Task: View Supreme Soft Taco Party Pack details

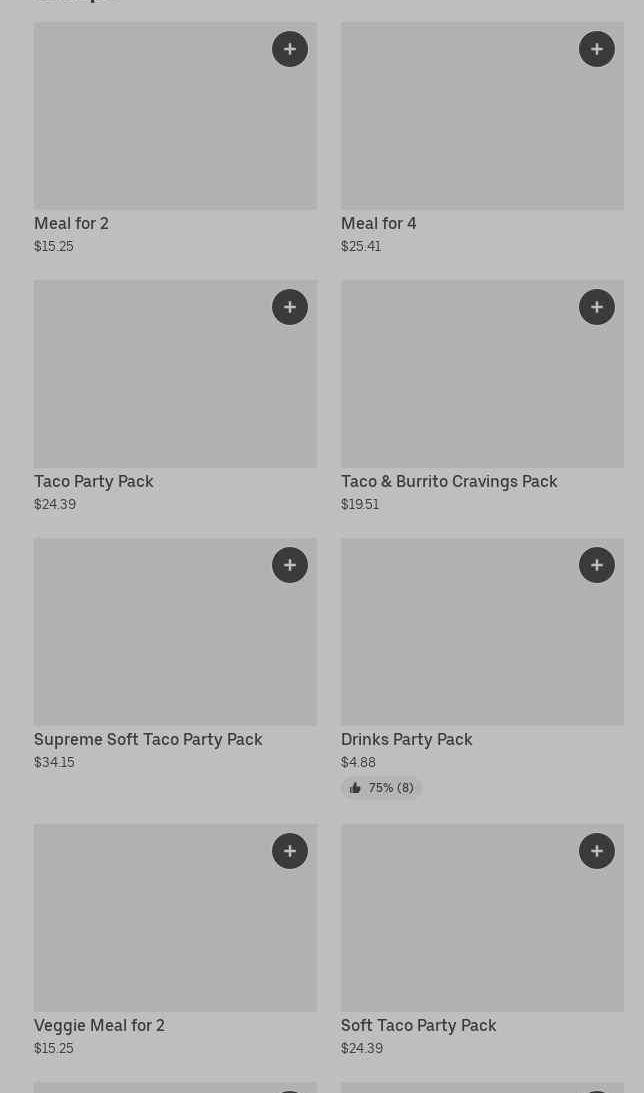Action: 148,739
